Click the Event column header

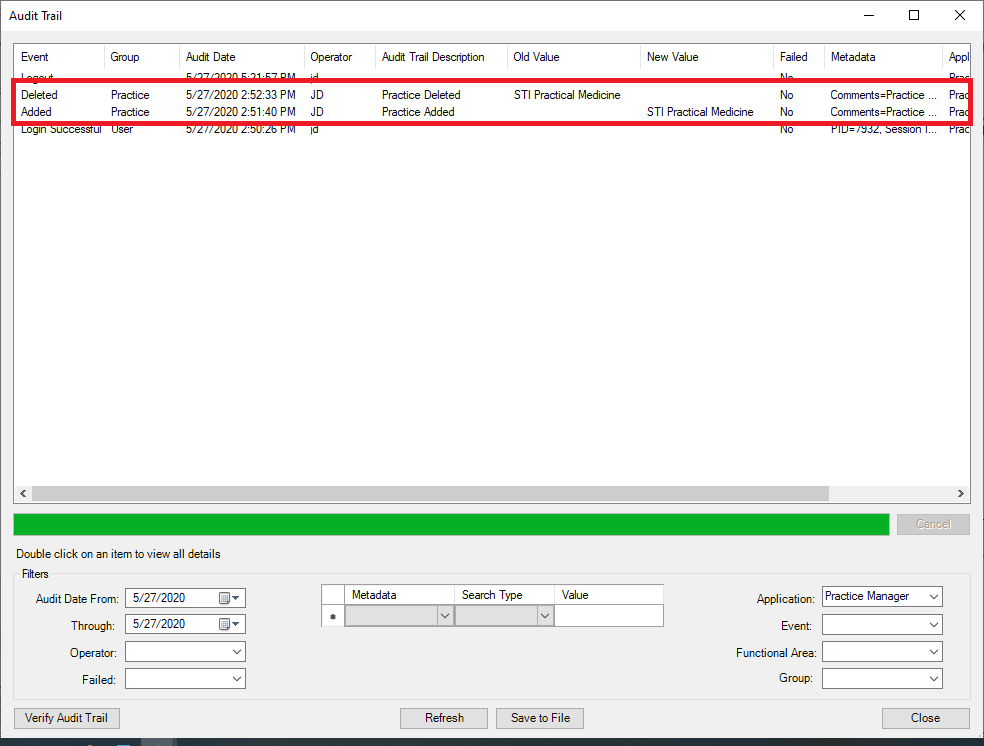coord(58,57)
